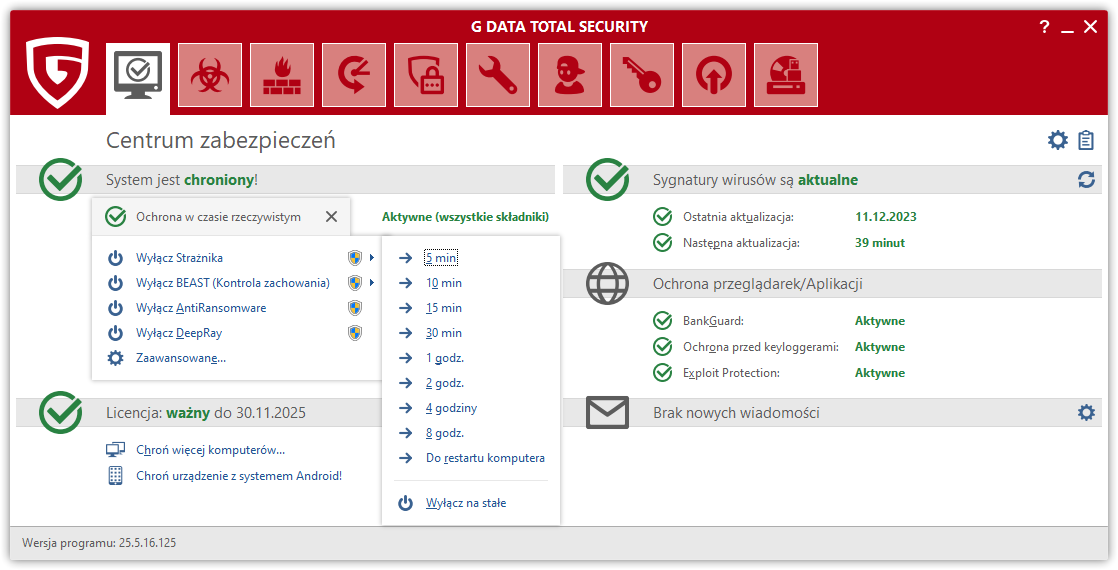Open the backup restore arrow tab
The height and width of the screenshot is (570, 1118).
point(354,76)
